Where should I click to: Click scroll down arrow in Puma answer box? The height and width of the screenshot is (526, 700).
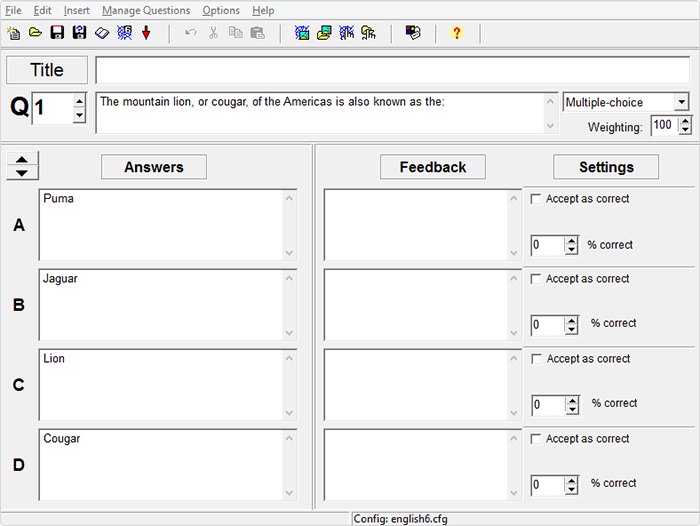point(289,253)
